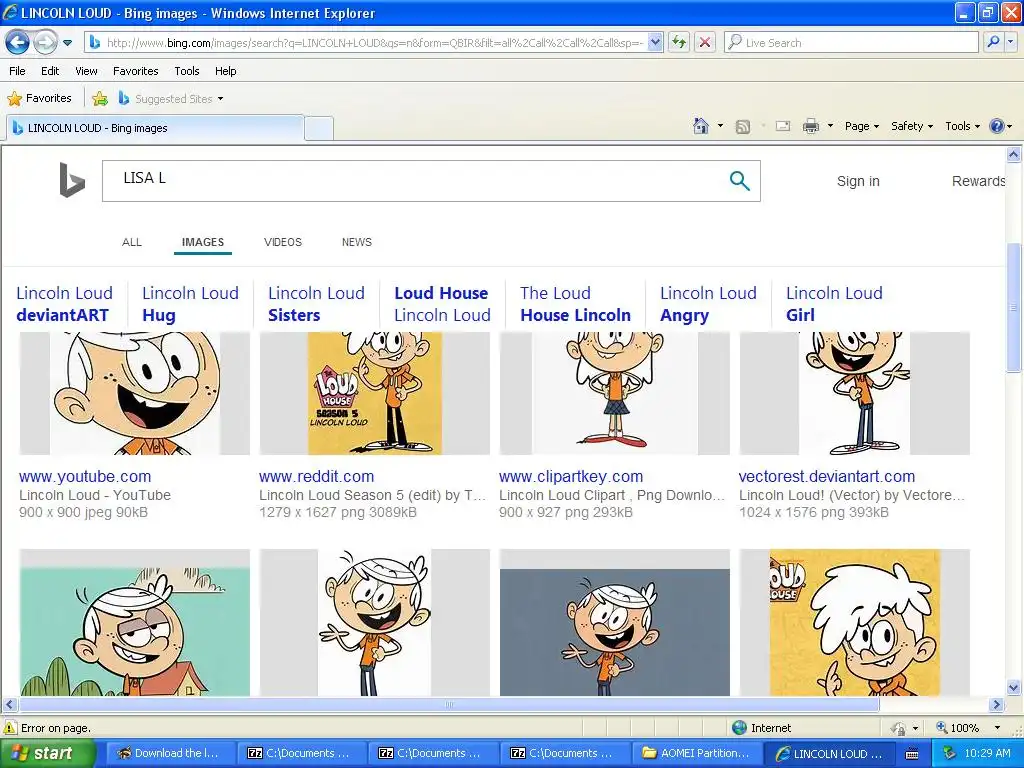This screenshot has width=1024, height=768.
Task: Click the Add to Favorites Bar icon
Action: click(x=100, y=99)
